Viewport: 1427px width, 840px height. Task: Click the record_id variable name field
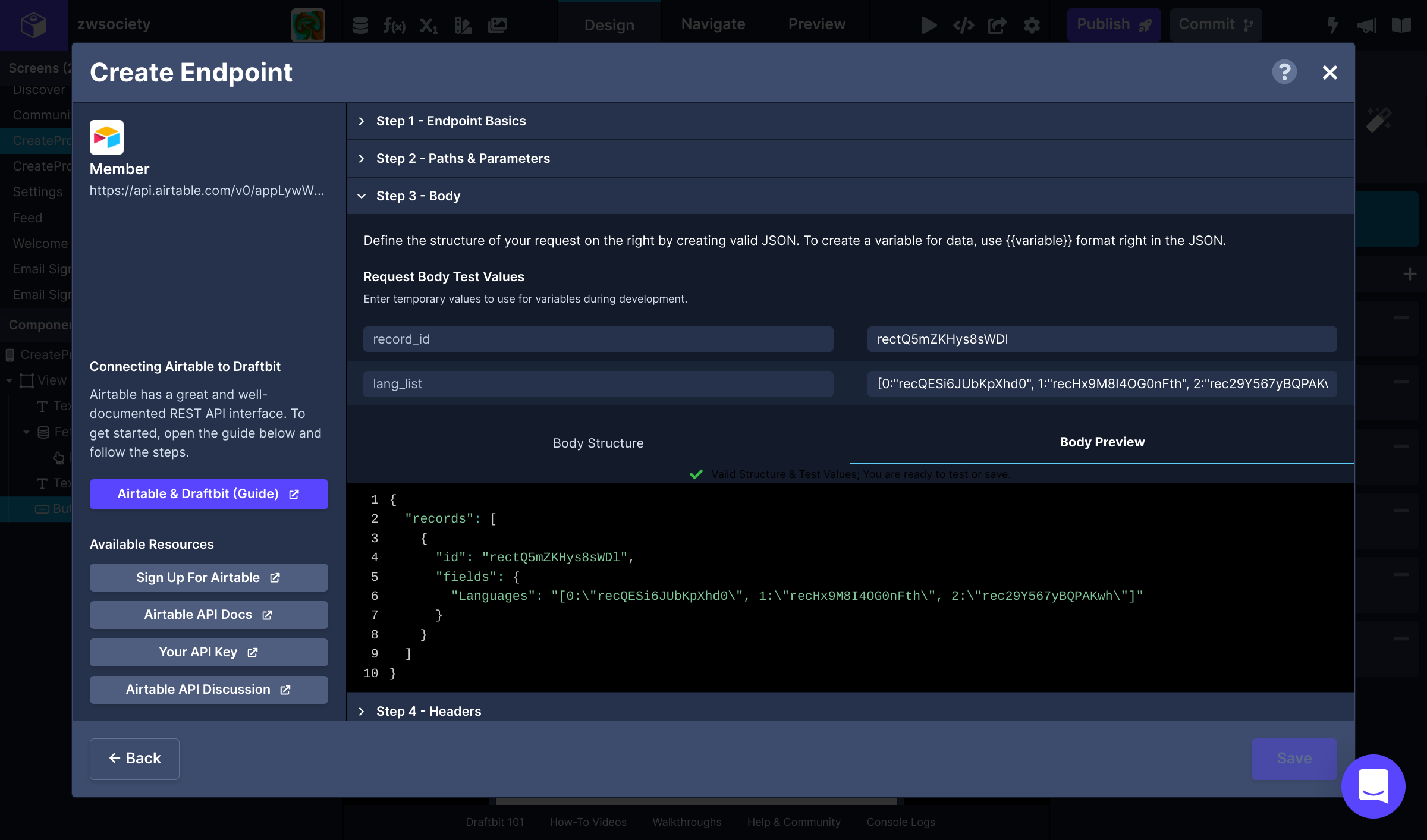pyautogui.click(x=598, y=339)
